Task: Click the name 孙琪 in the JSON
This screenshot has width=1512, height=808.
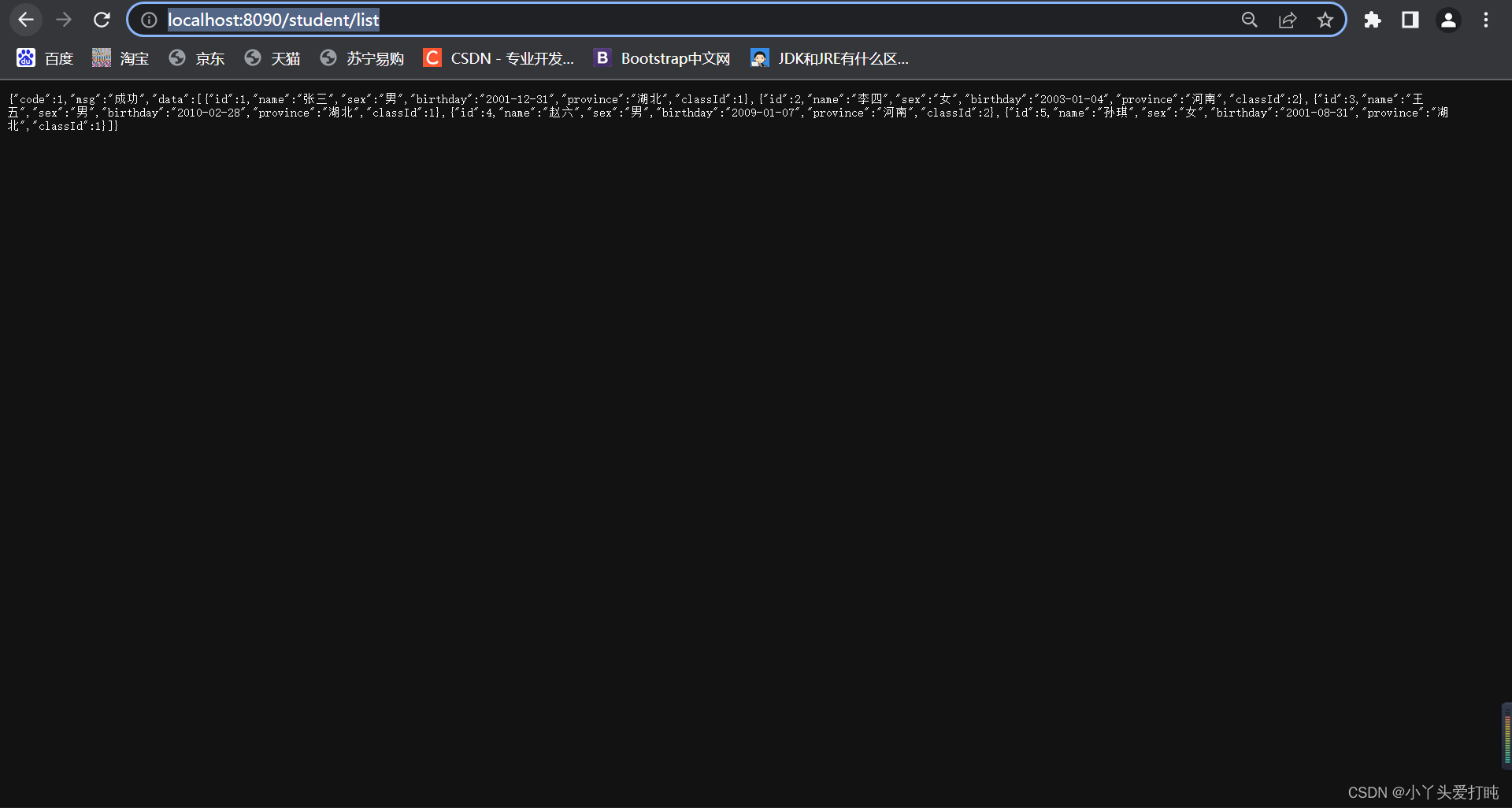Action: [1115, 113]
